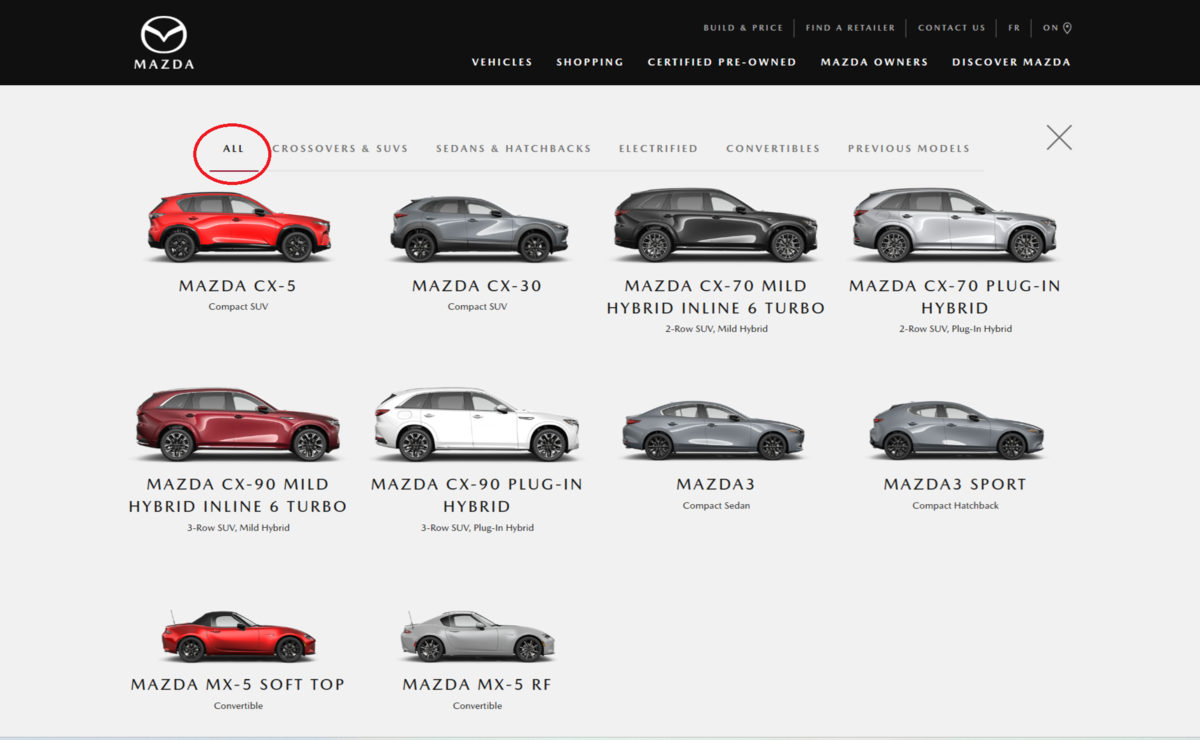
Task: Open the Shopping navigation menu
Action: click(590, 62)
